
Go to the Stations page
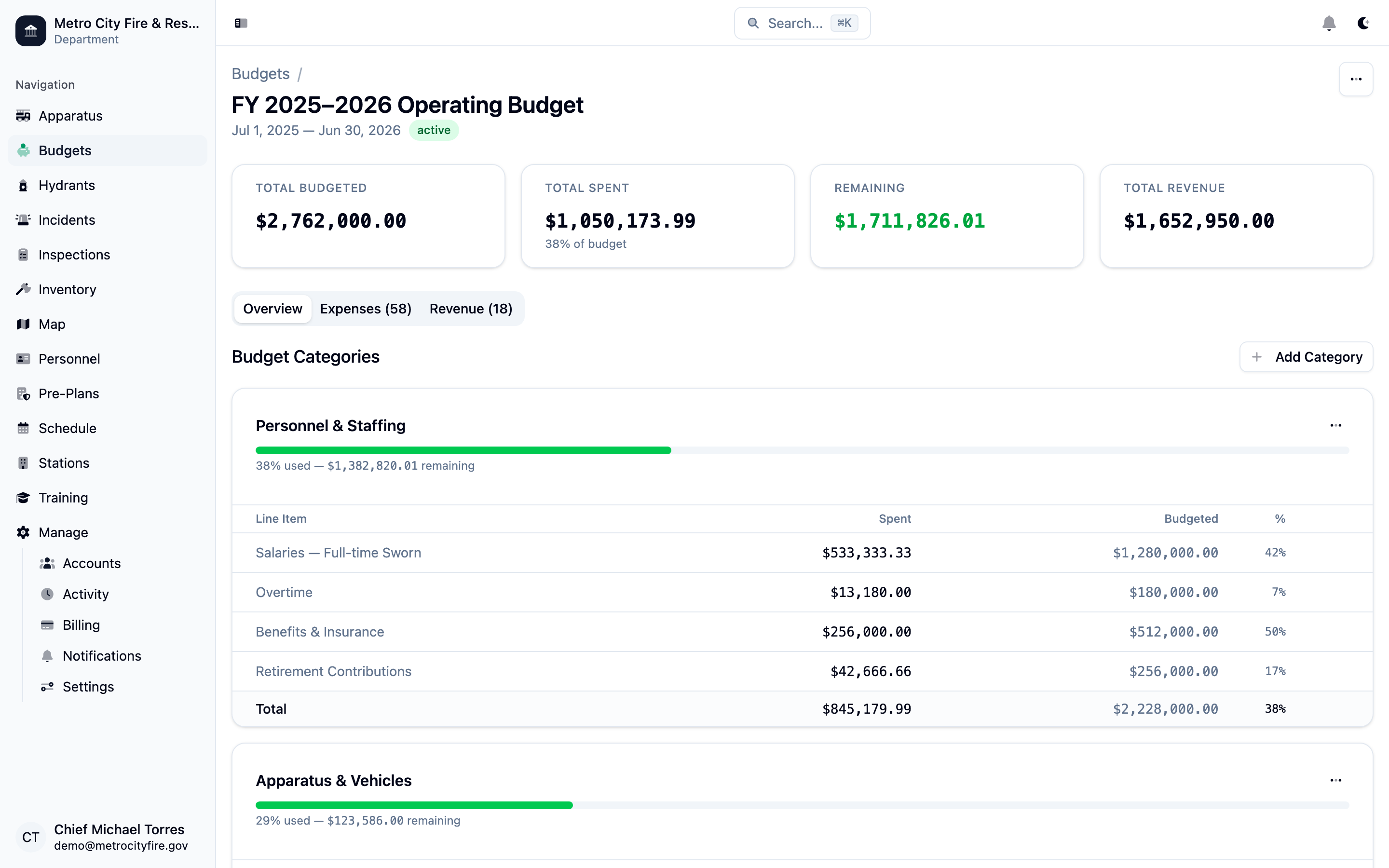[63, 463]
